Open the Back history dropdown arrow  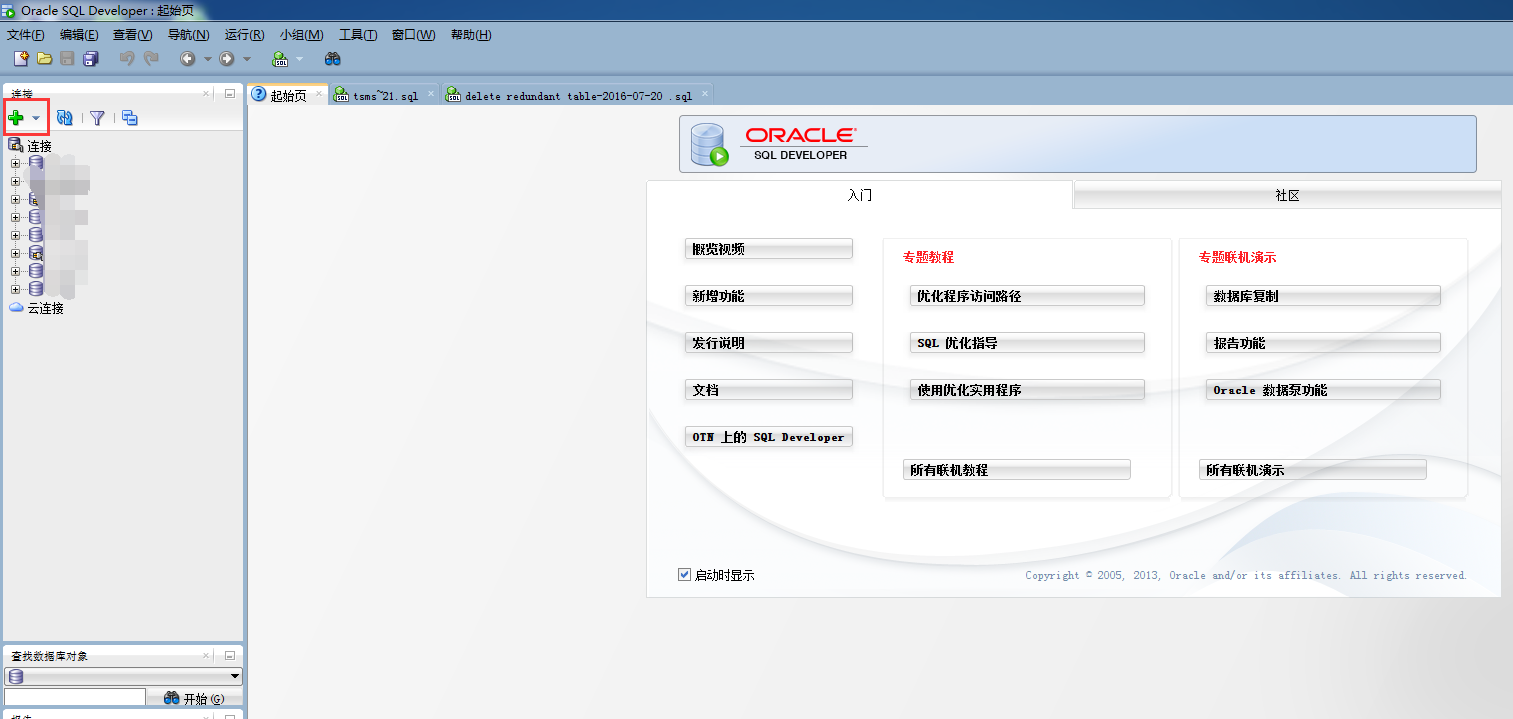click(207, 59)
